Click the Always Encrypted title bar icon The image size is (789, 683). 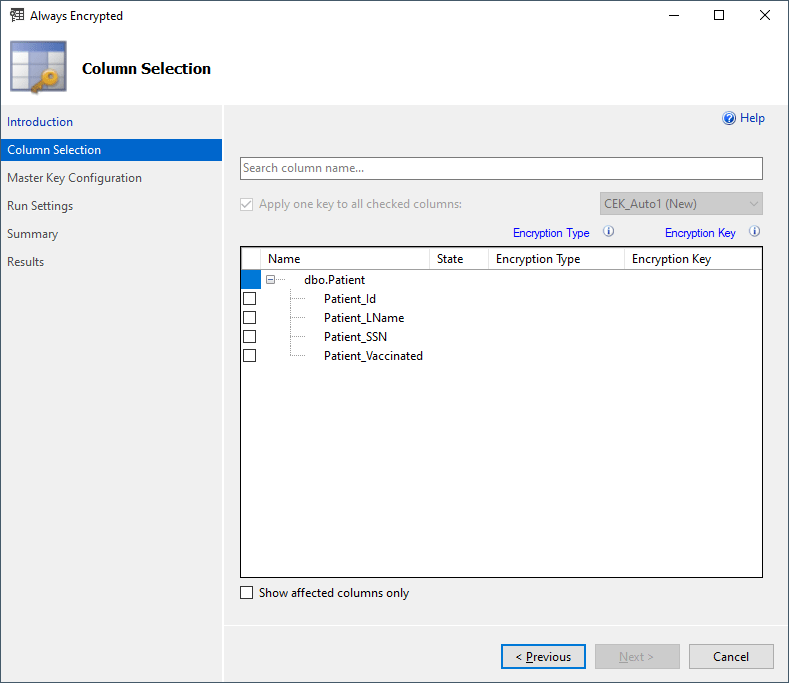pos(17,16)
